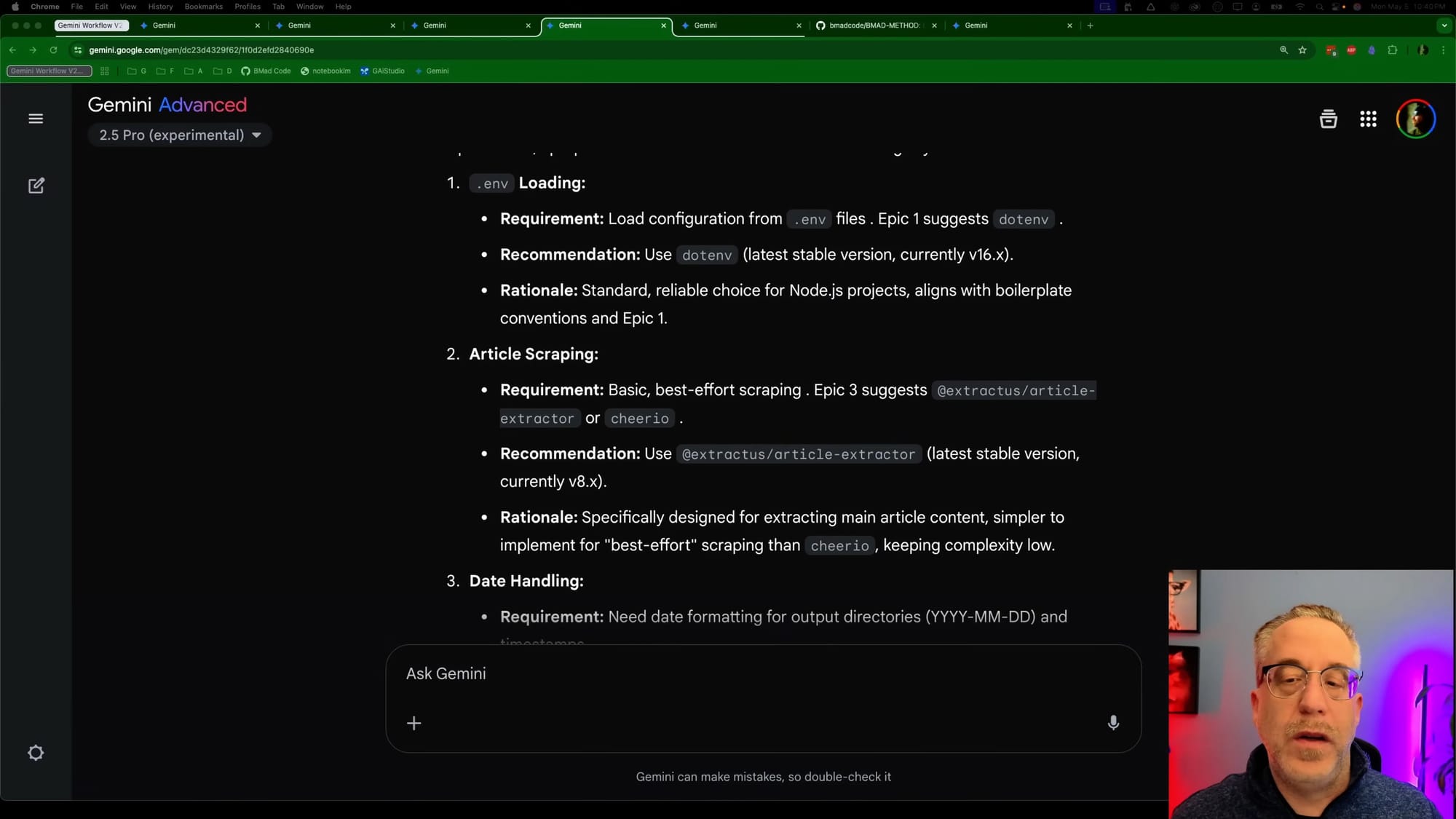Open the settings gear in the sidebar

[36, 753]
